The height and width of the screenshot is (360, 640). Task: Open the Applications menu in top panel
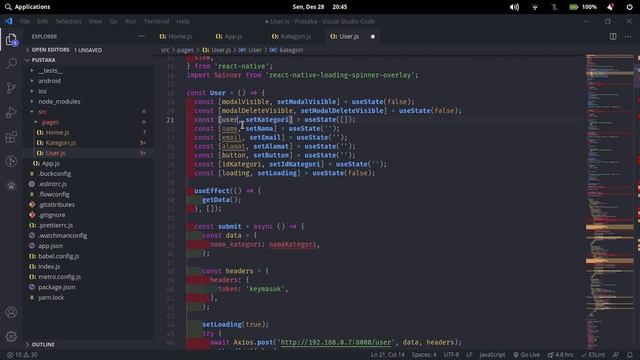click(27, 7)
